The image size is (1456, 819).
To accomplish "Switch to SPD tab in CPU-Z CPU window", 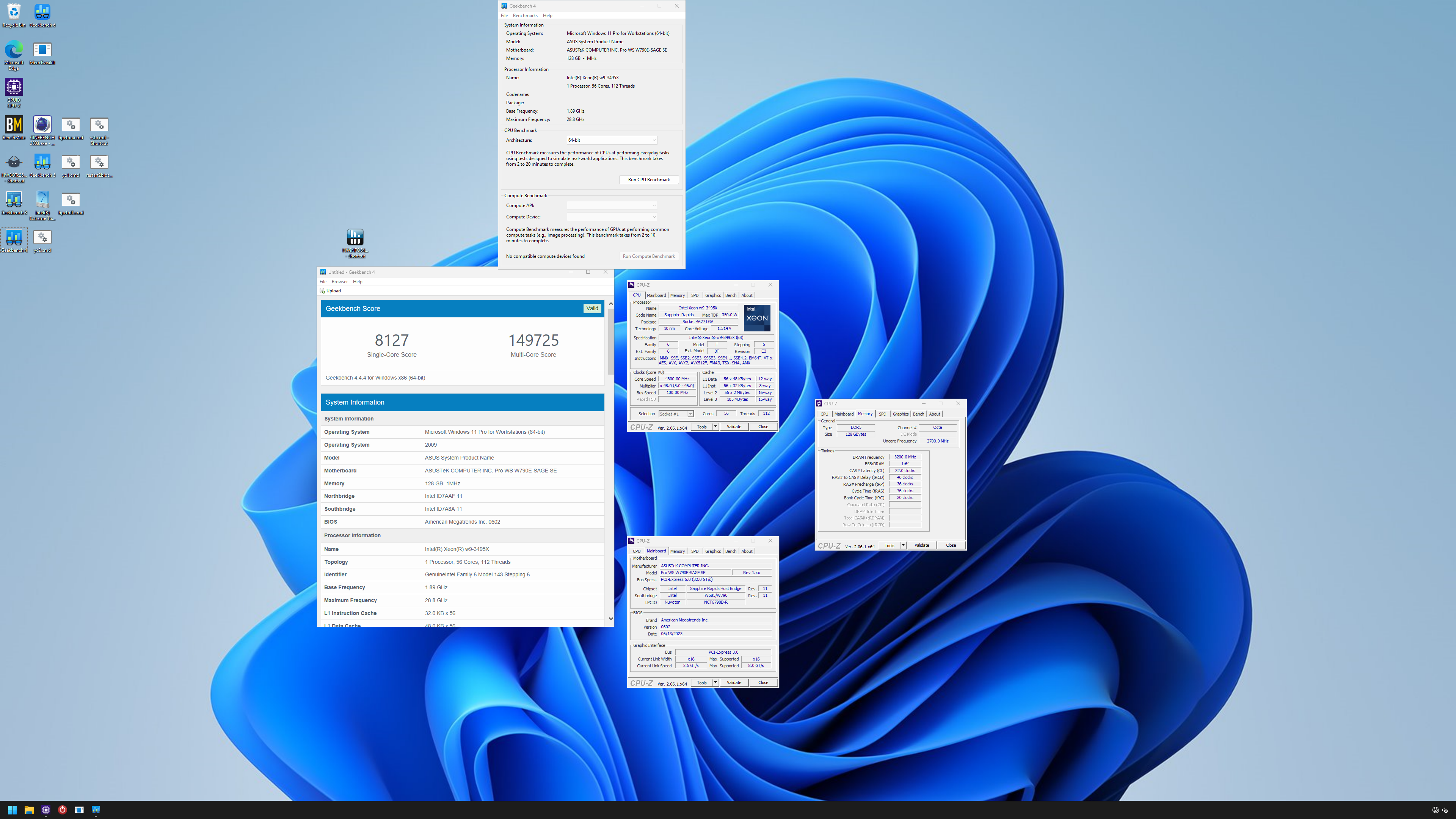I will [x=695, y=295].
